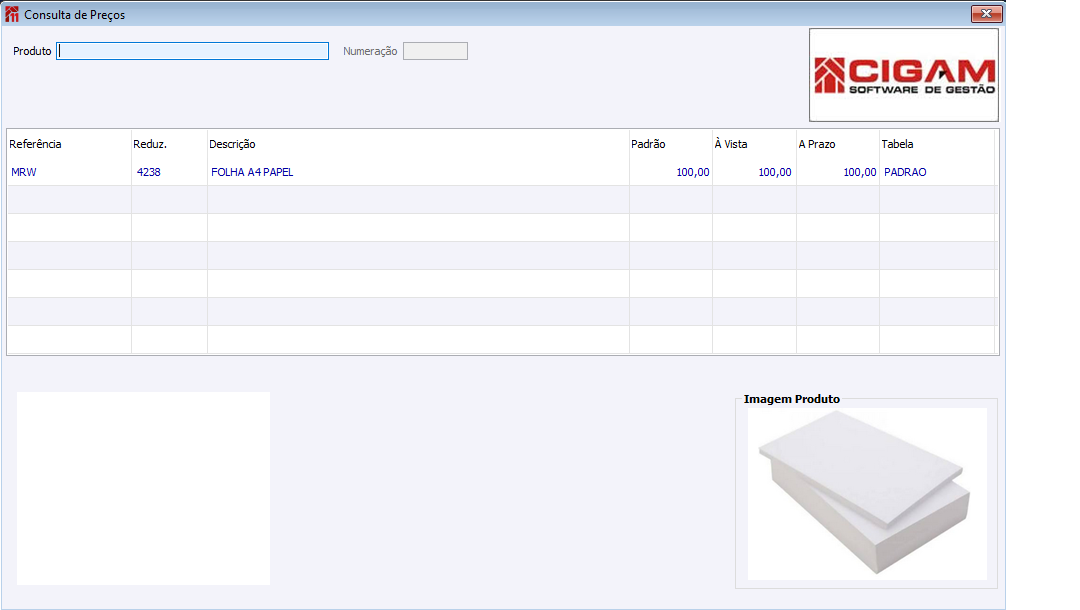
Task: Select the 4238 reduced code cell
Action: tap(169, 172)
